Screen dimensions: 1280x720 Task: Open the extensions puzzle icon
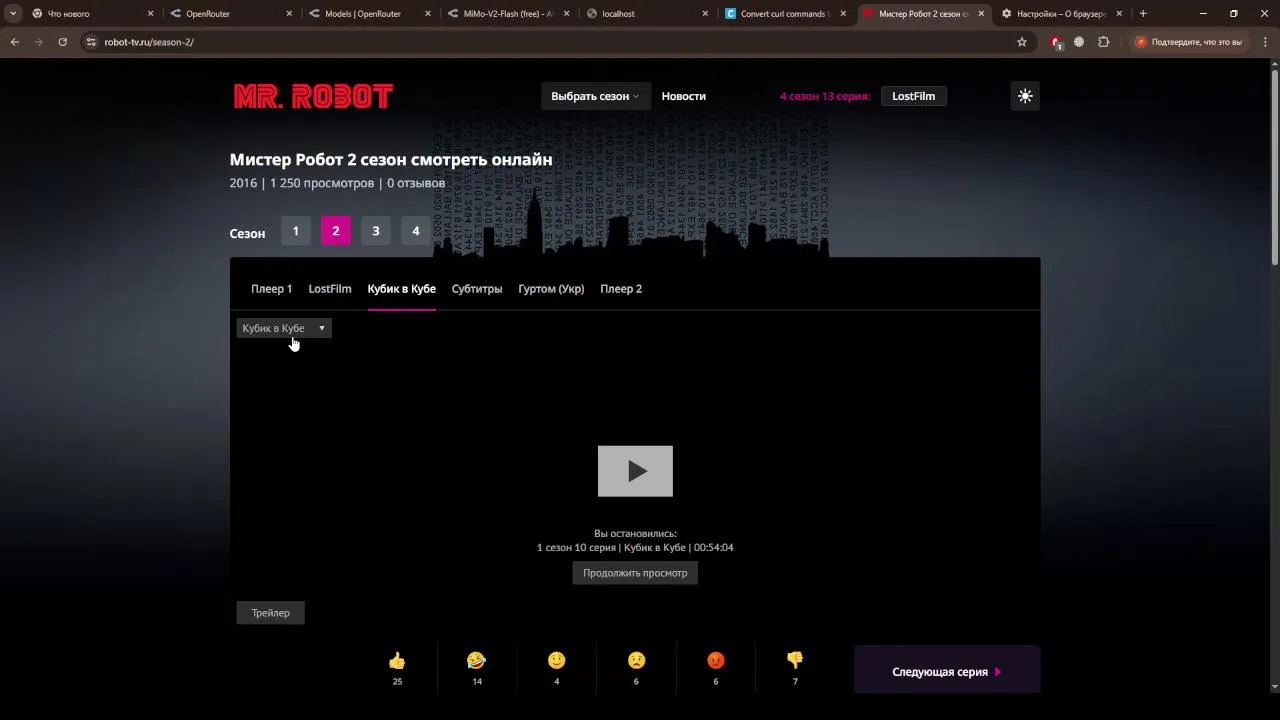point(1104,42)
